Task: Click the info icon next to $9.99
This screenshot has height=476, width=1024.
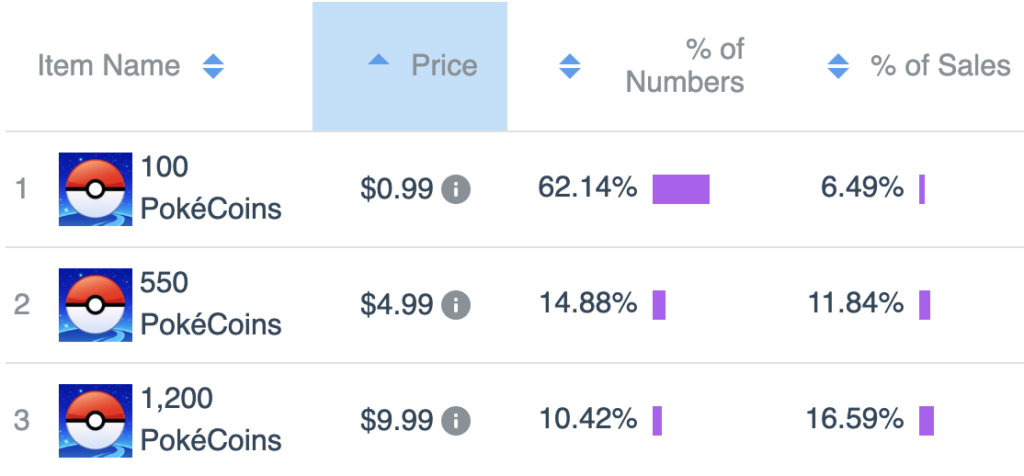Action: [x=456, y=420]
